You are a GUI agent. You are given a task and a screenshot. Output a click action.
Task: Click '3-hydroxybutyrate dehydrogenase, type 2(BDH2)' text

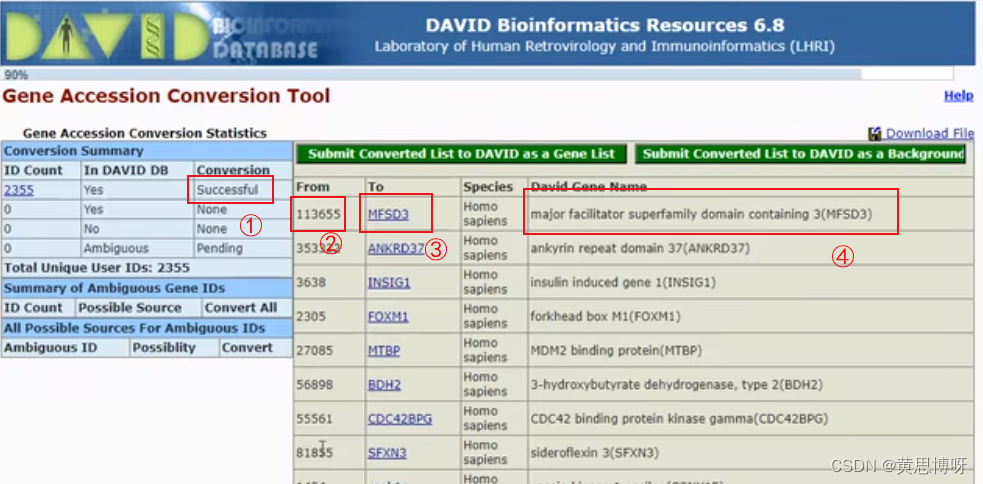coord(676,384)
